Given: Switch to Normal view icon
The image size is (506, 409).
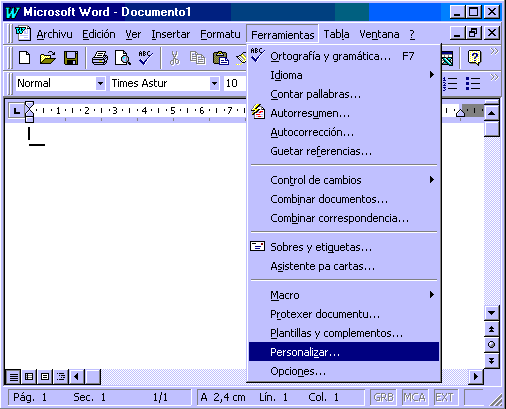Looking at the screenshot, I should point(13,377).
